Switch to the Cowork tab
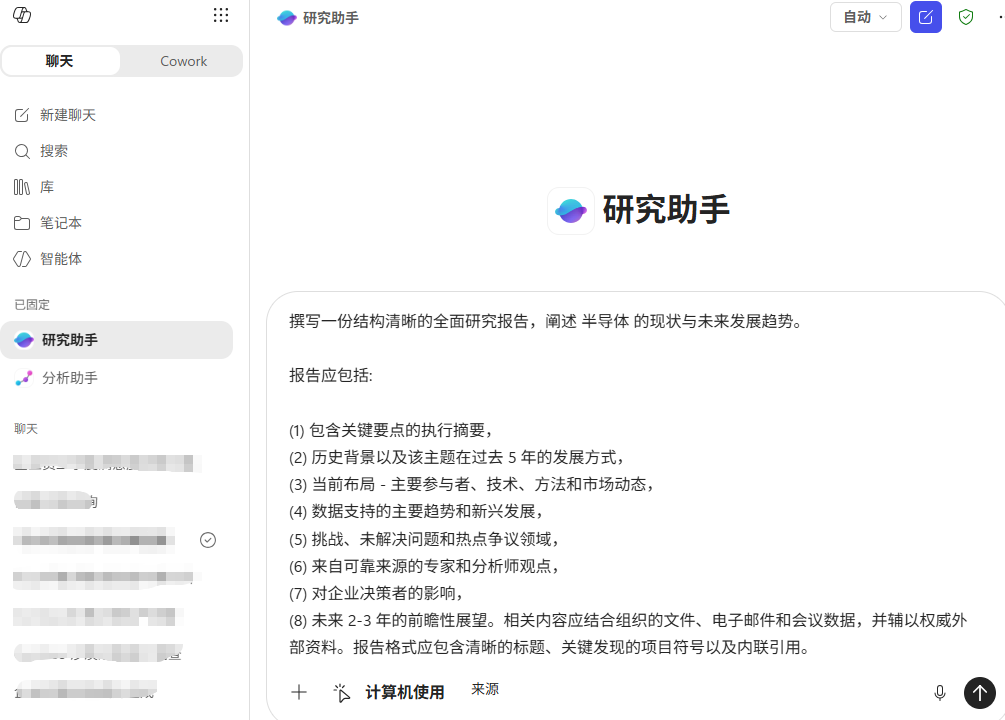The image size is (1005, 720). pyautogui.click(x=183, y=61)
